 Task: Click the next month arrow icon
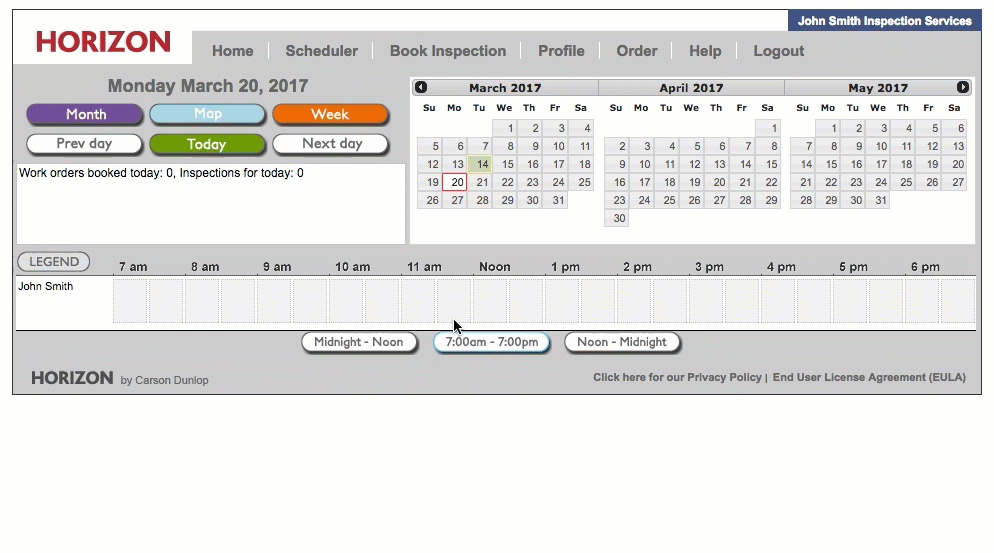[x=963, y=88]
